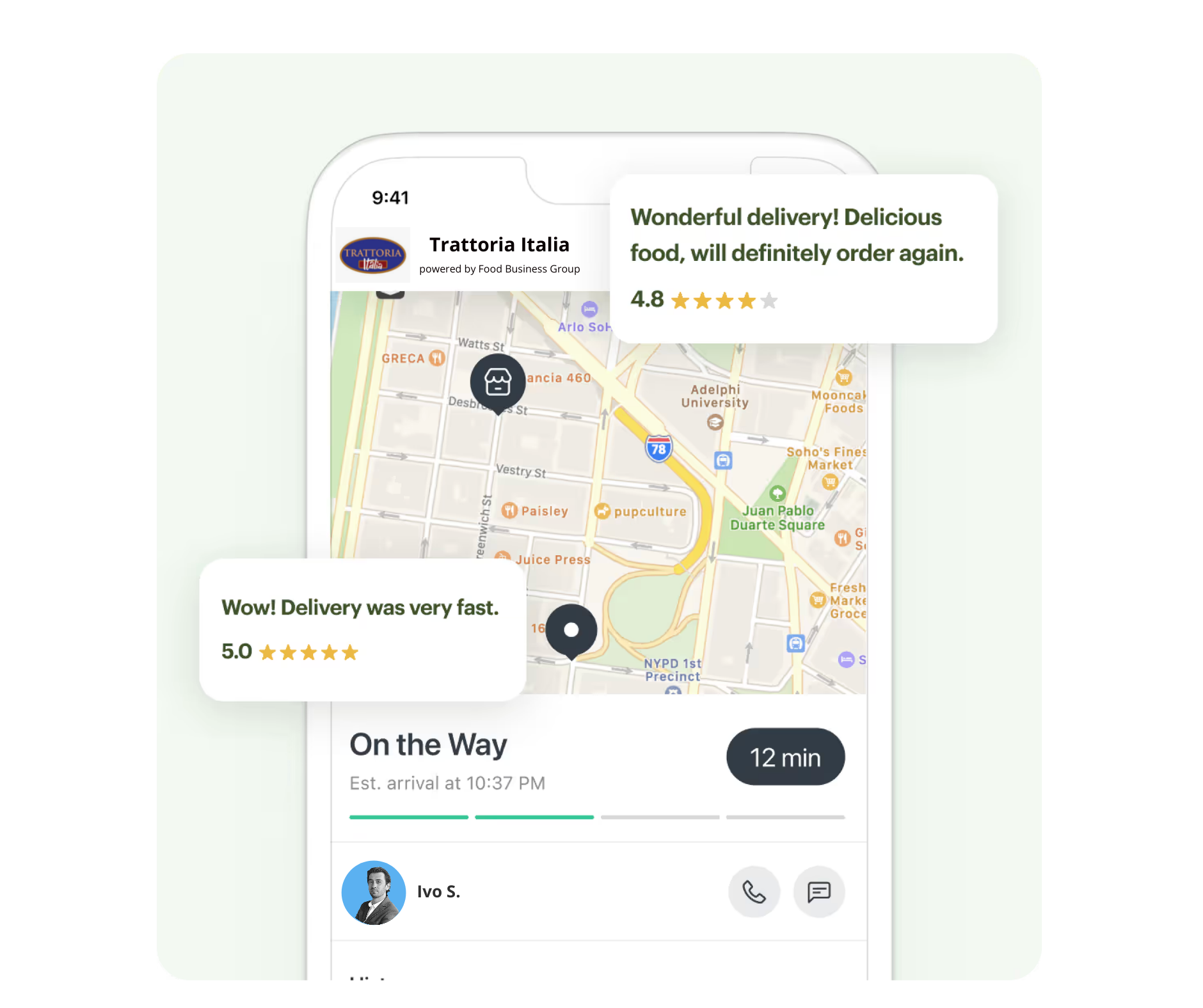The height and width of the screenshot is (1008, 1203).
Task: Call driver Ivo S. with phone icon
Action: pyautogui.click(x=754, y=892)
